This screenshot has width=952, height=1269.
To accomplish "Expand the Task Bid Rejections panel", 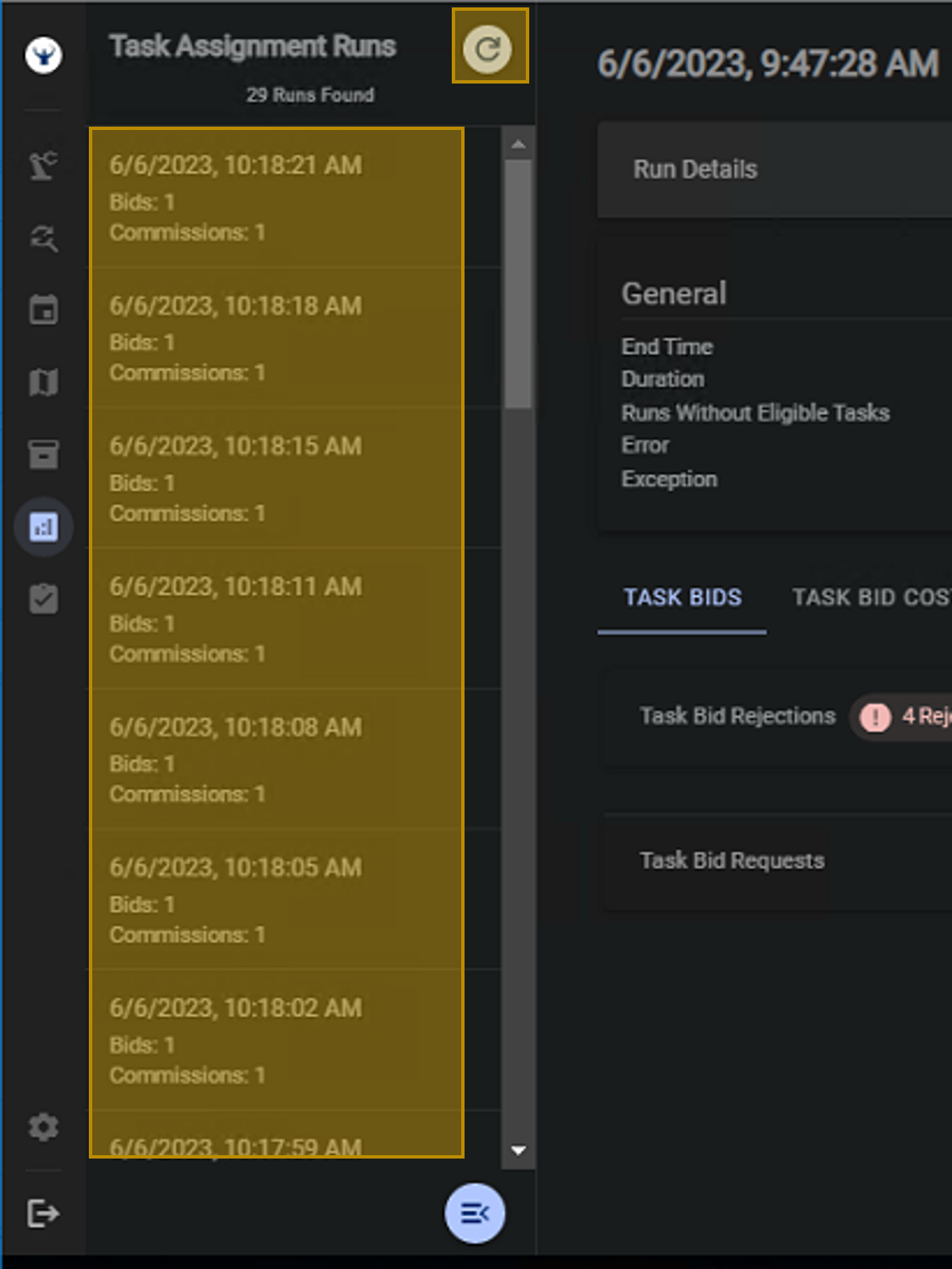I will point(737,716).
